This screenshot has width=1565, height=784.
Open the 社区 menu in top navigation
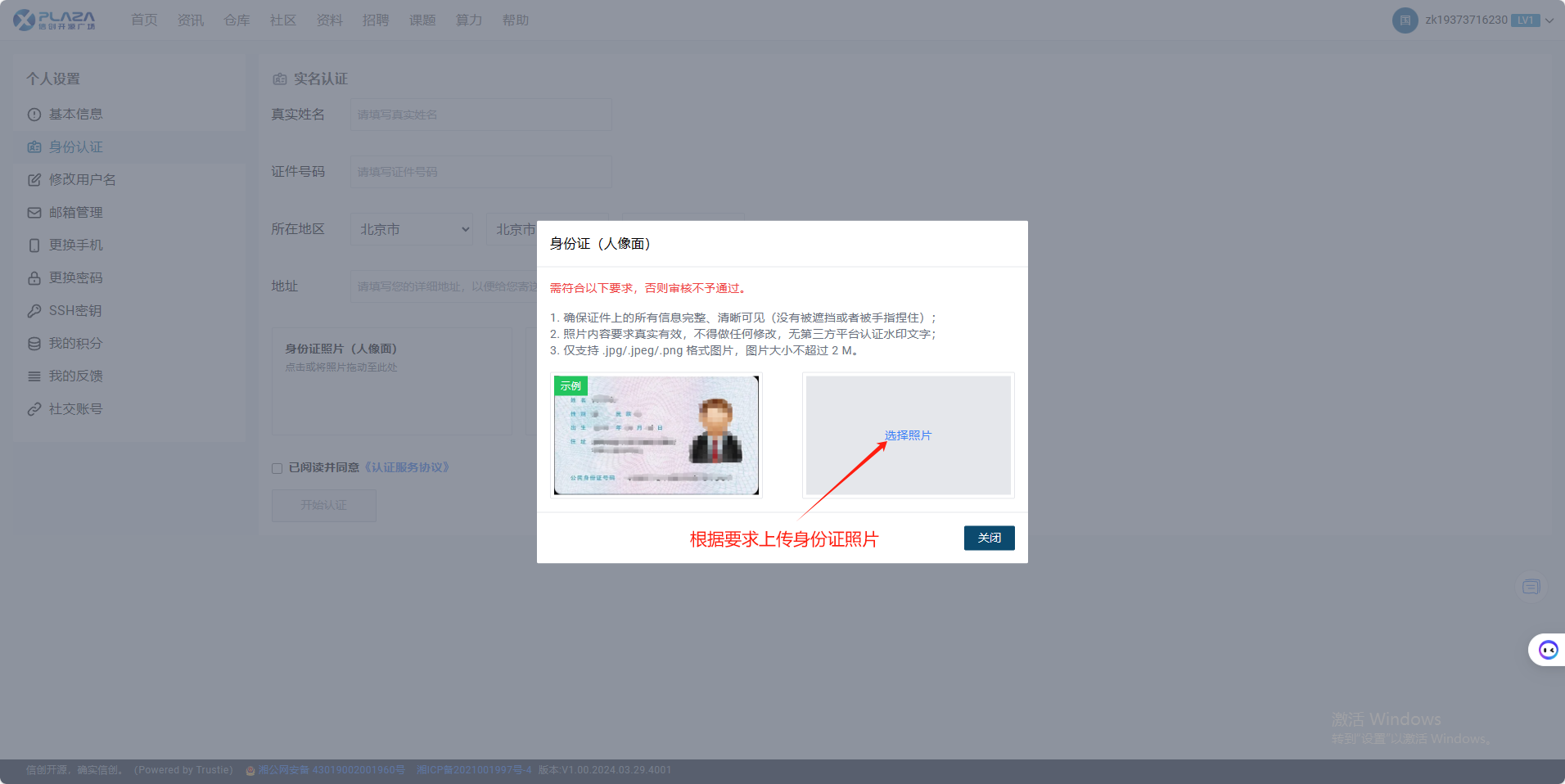pos(283,20)
